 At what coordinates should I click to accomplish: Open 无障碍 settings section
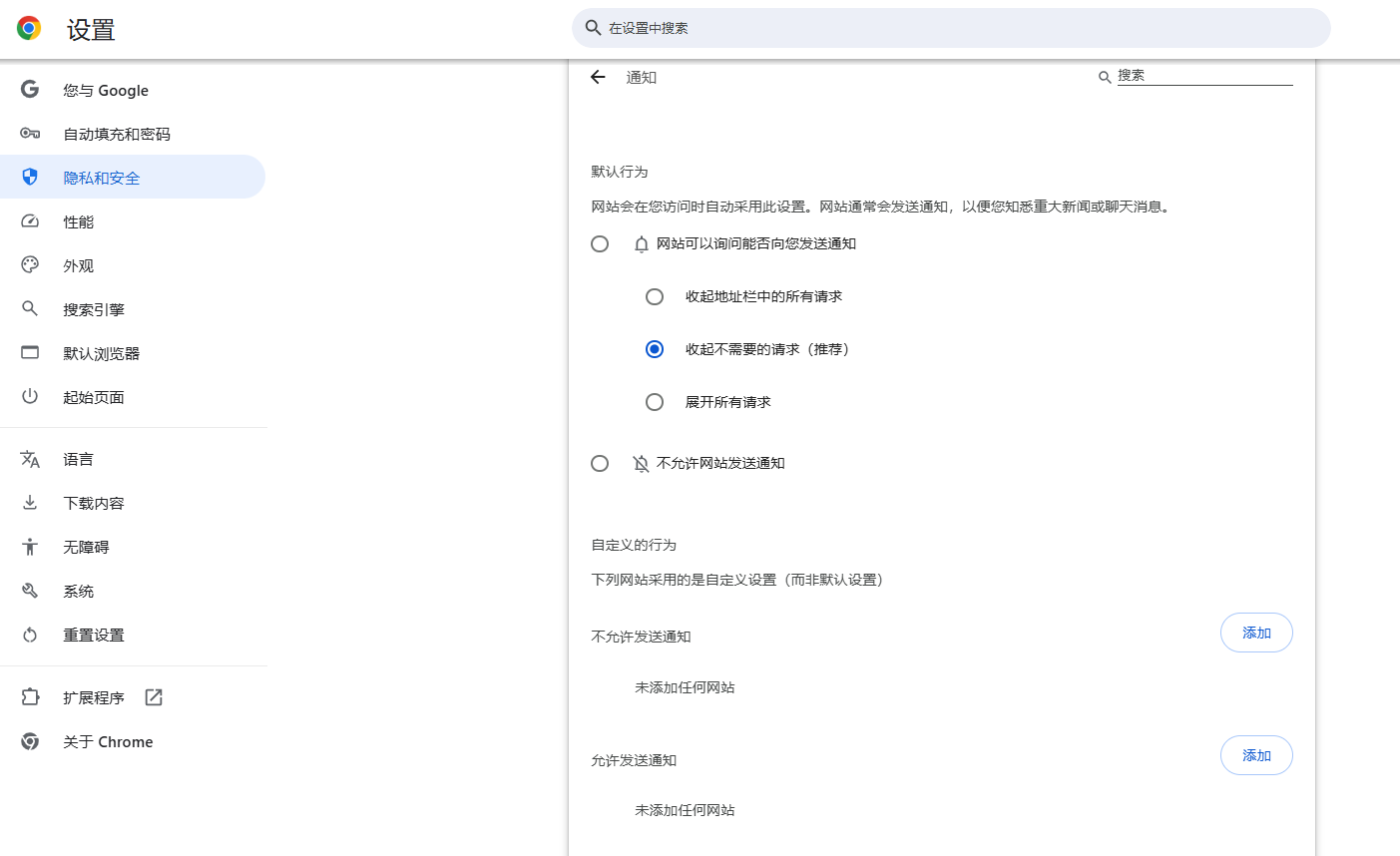pos(133,547)
